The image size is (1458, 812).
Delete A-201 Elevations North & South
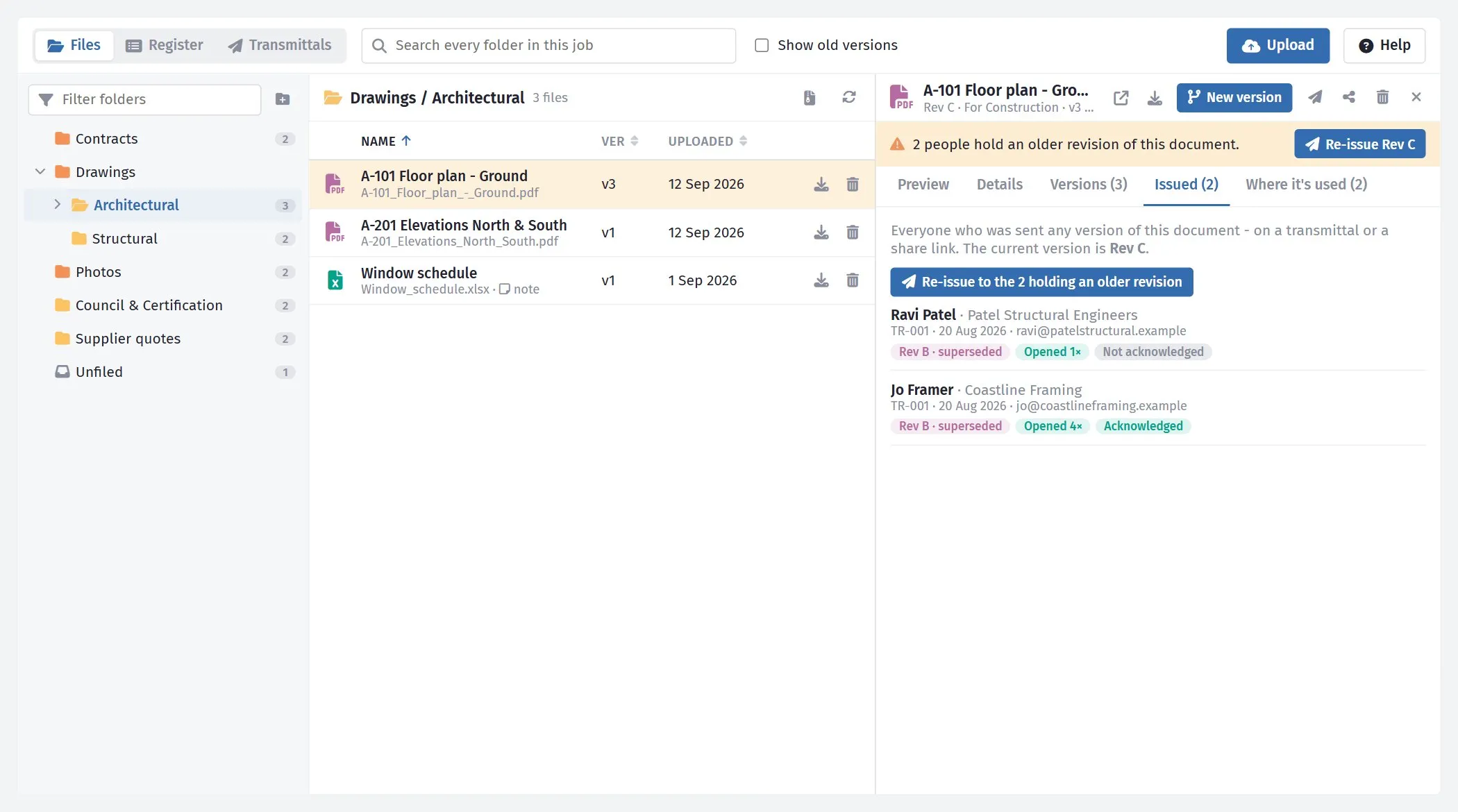[x=853, y=232]
